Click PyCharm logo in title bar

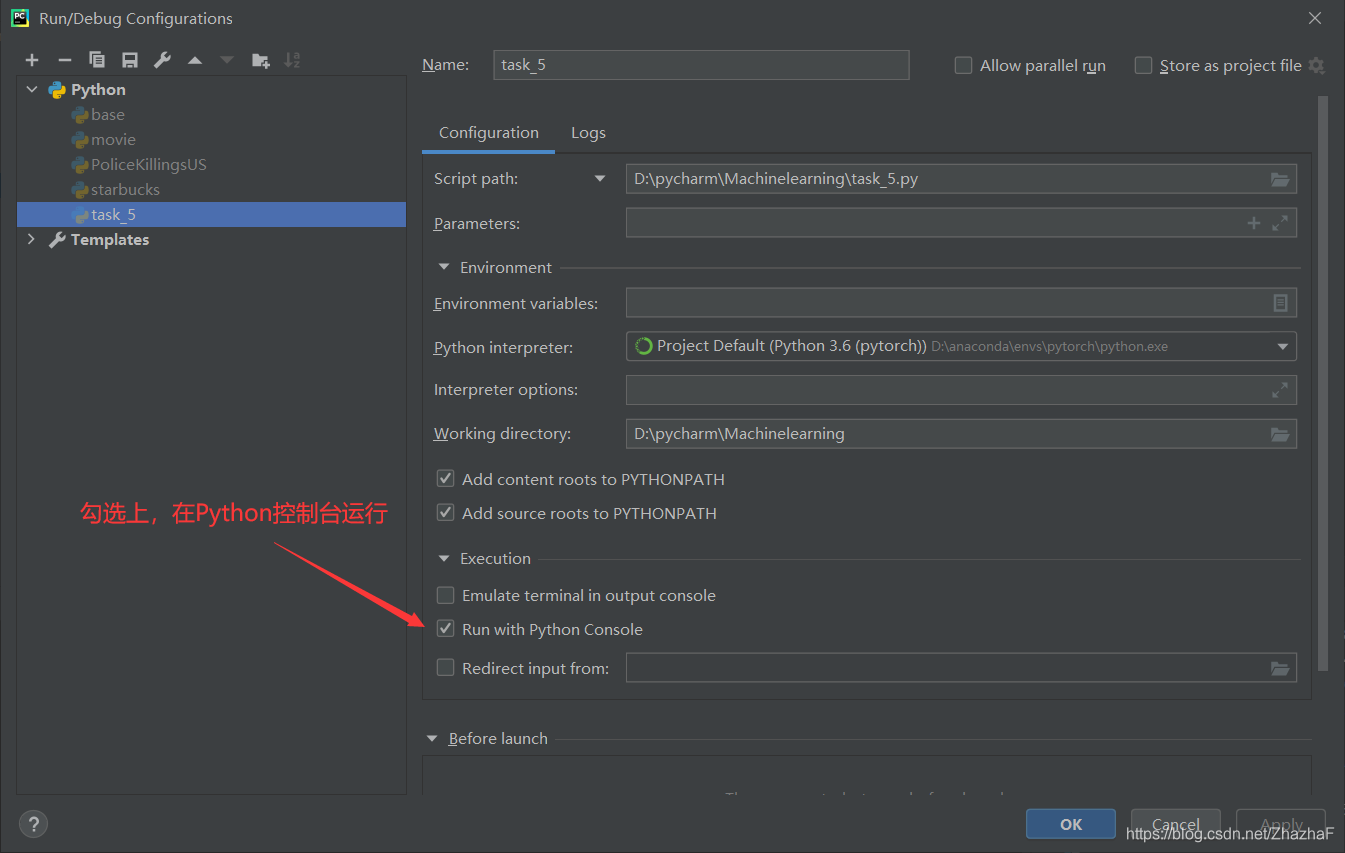pyautogui.click(x=19, y=18)
